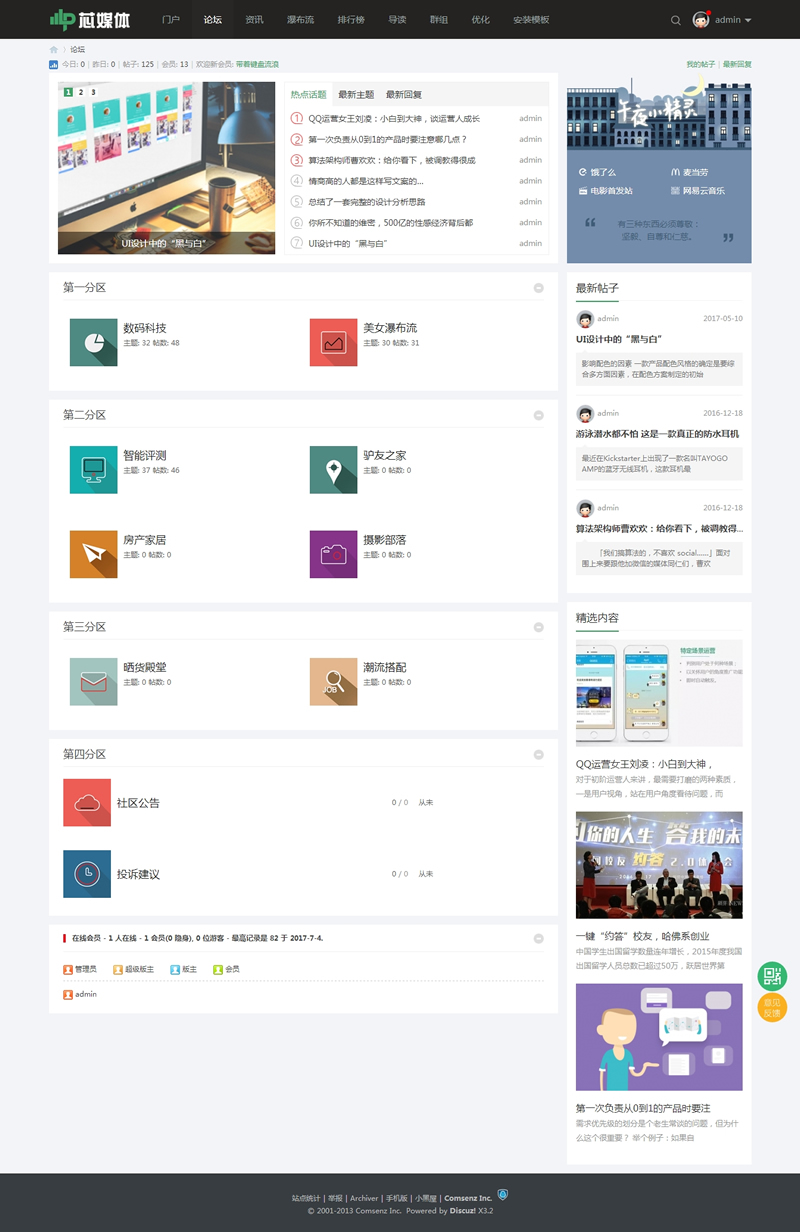Viewport: 800px width, 1232px height.
Task: Go to 瀑布流 in the navigation bar
Action: click(300, 20)
